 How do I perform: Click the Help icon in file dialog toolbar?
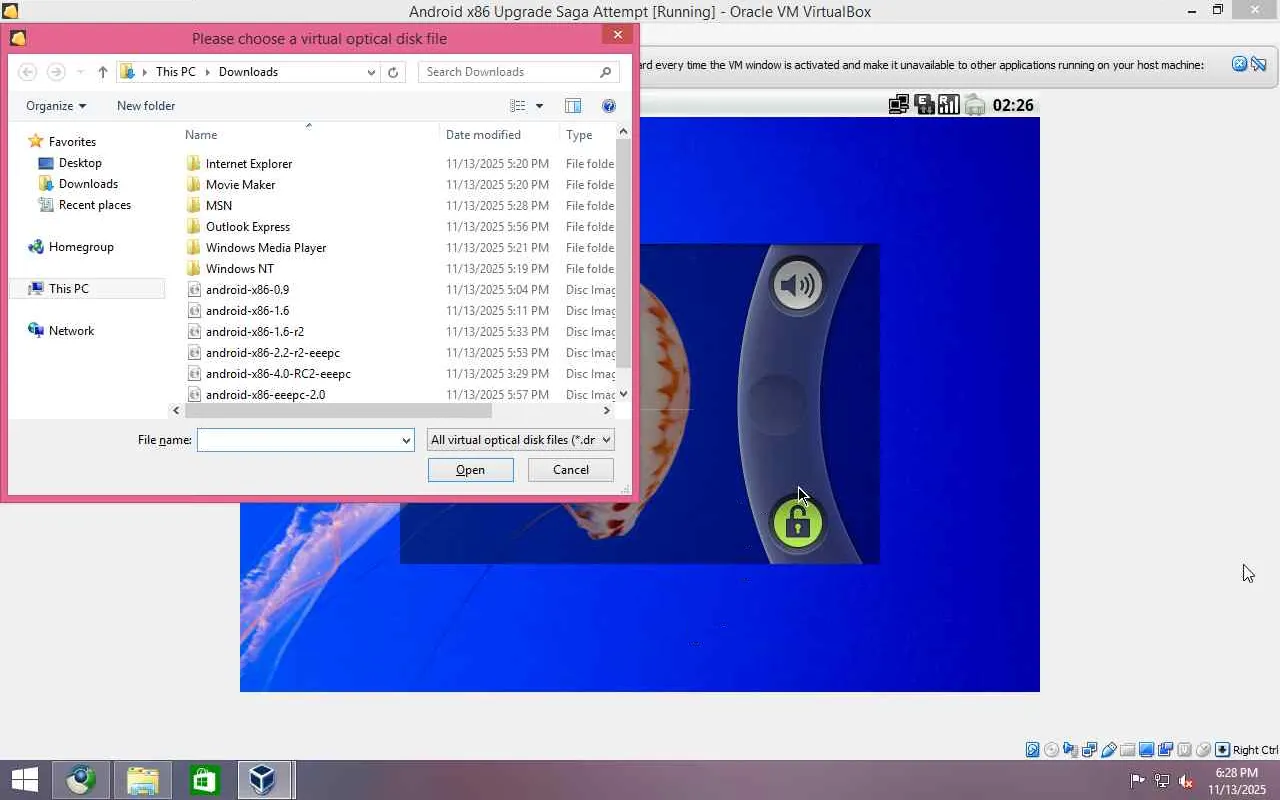(x=608, y=106)
